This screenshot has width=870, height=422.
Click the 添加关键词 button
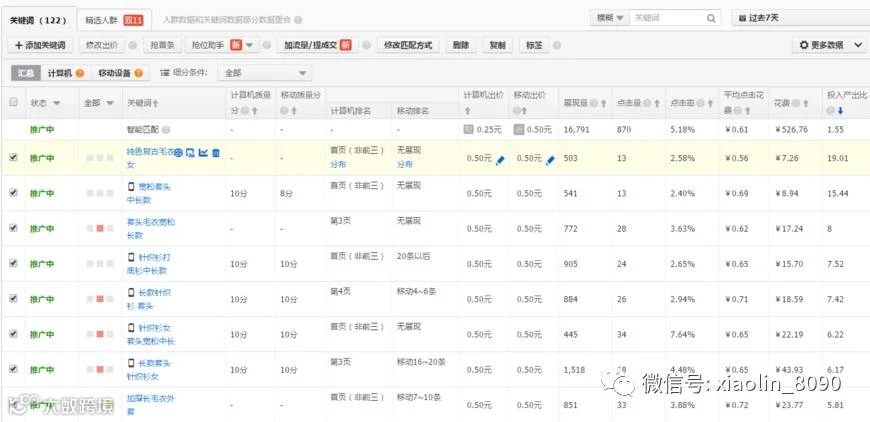(40, 45)
